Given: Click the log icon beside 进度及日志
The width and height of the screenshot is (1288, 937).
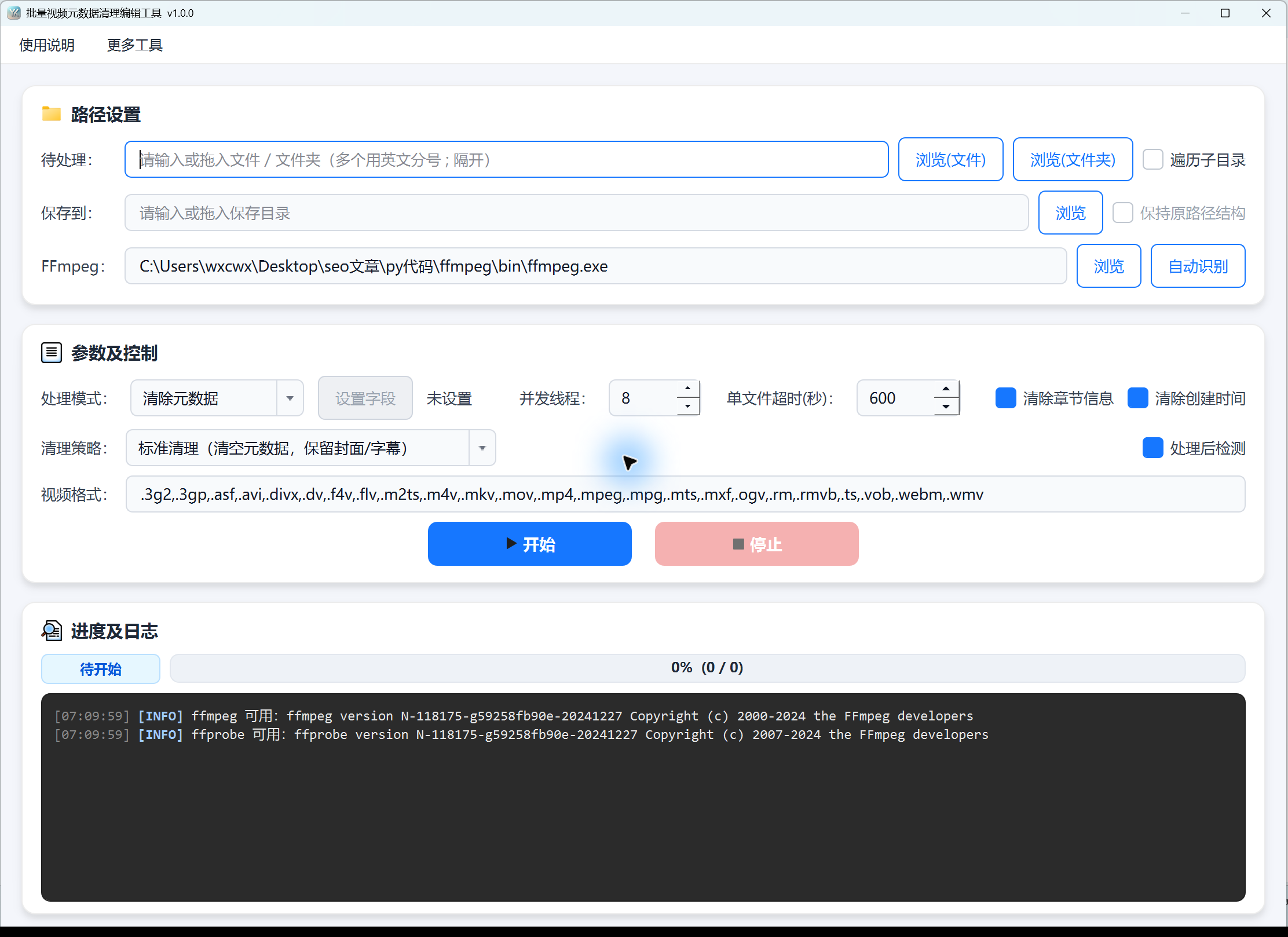Looking at the screenshot, I should click(x=52, y=631).
